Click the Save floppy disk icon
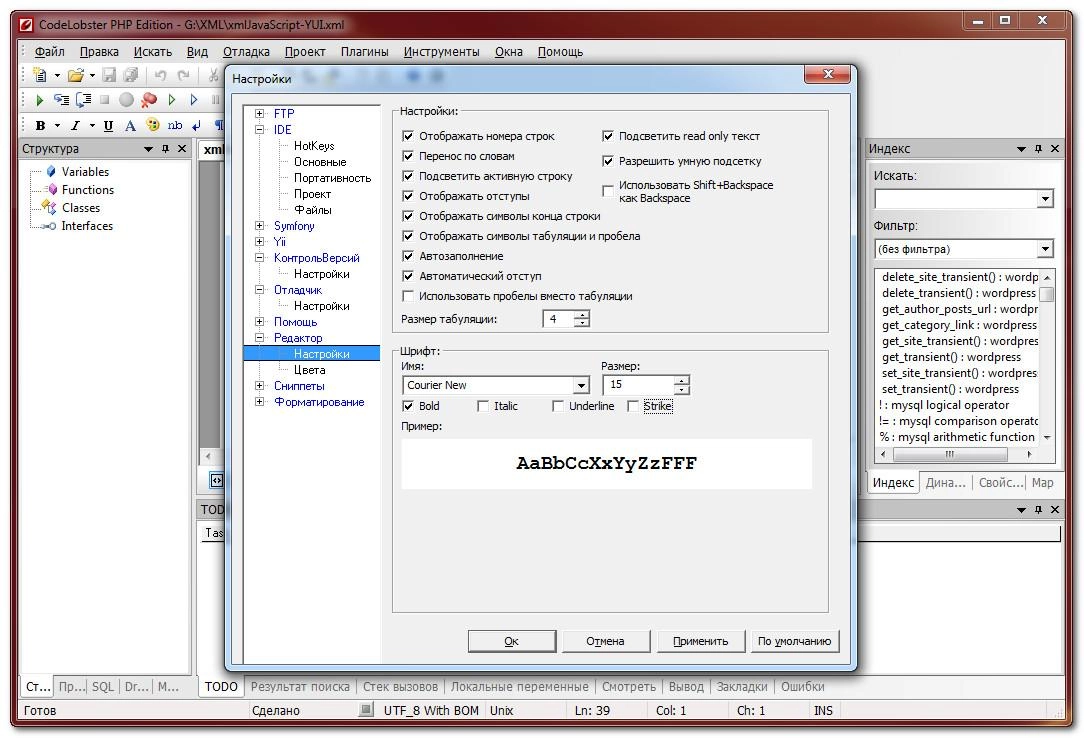The width and height of the screenshot is (1084, 738). click(x=109, y=75)
